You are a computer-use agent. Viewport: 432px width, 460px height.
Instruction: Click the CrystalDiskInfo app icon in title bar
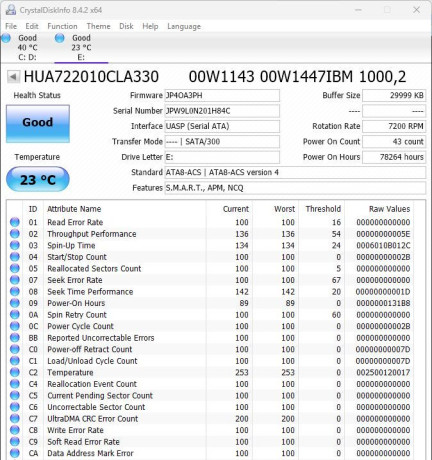(x=11, y=10)
